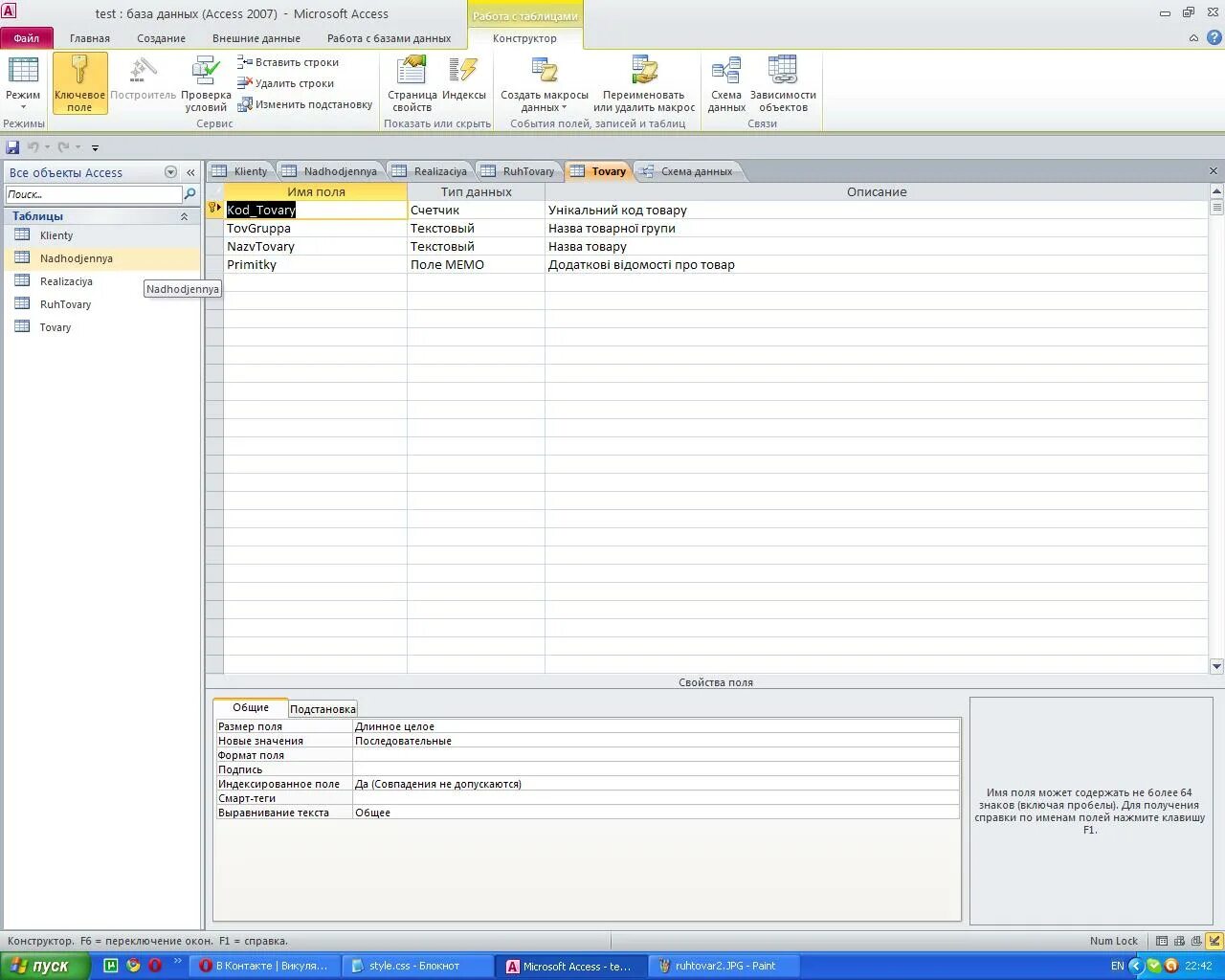Select Klienty table in navigation pane
The height and width of the screenshot is (980, 1225).
pos(102,235)
